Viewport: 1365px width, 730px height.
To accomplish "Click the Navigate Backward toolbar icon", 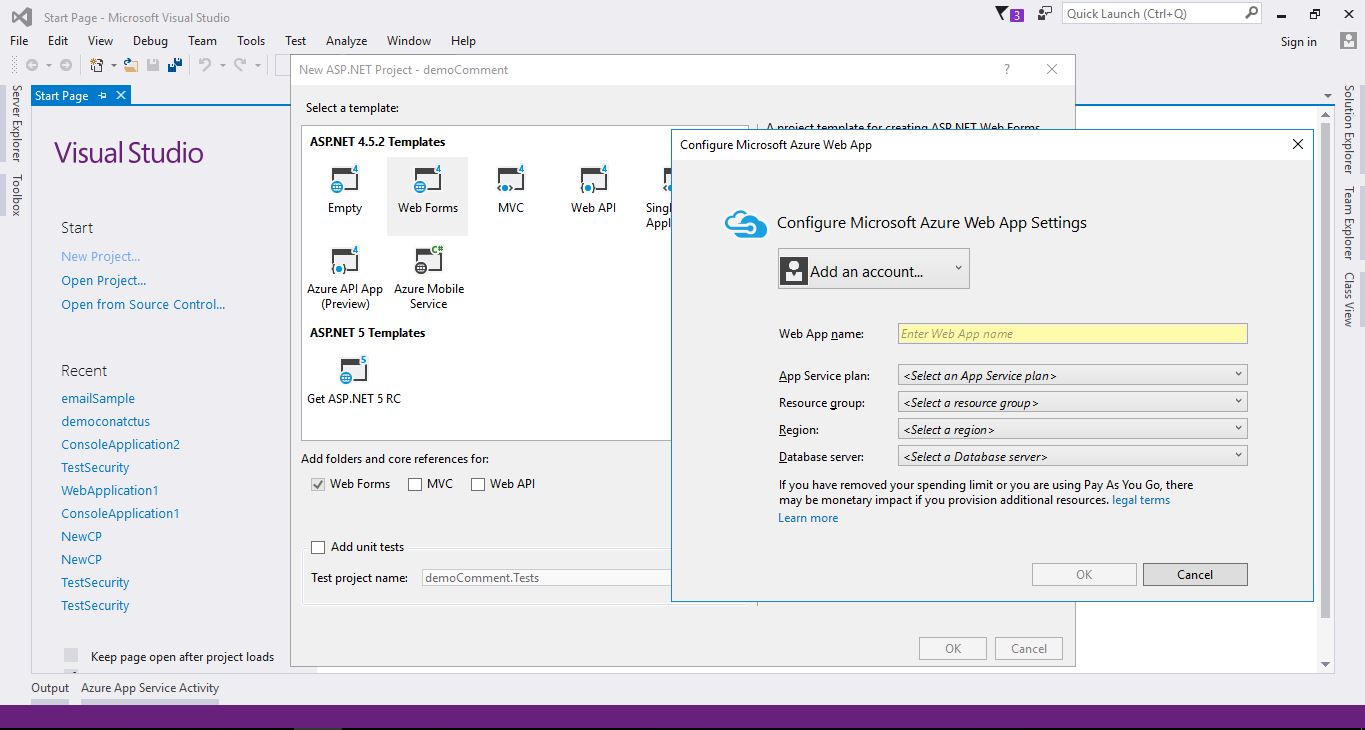I will coord(32,65).
